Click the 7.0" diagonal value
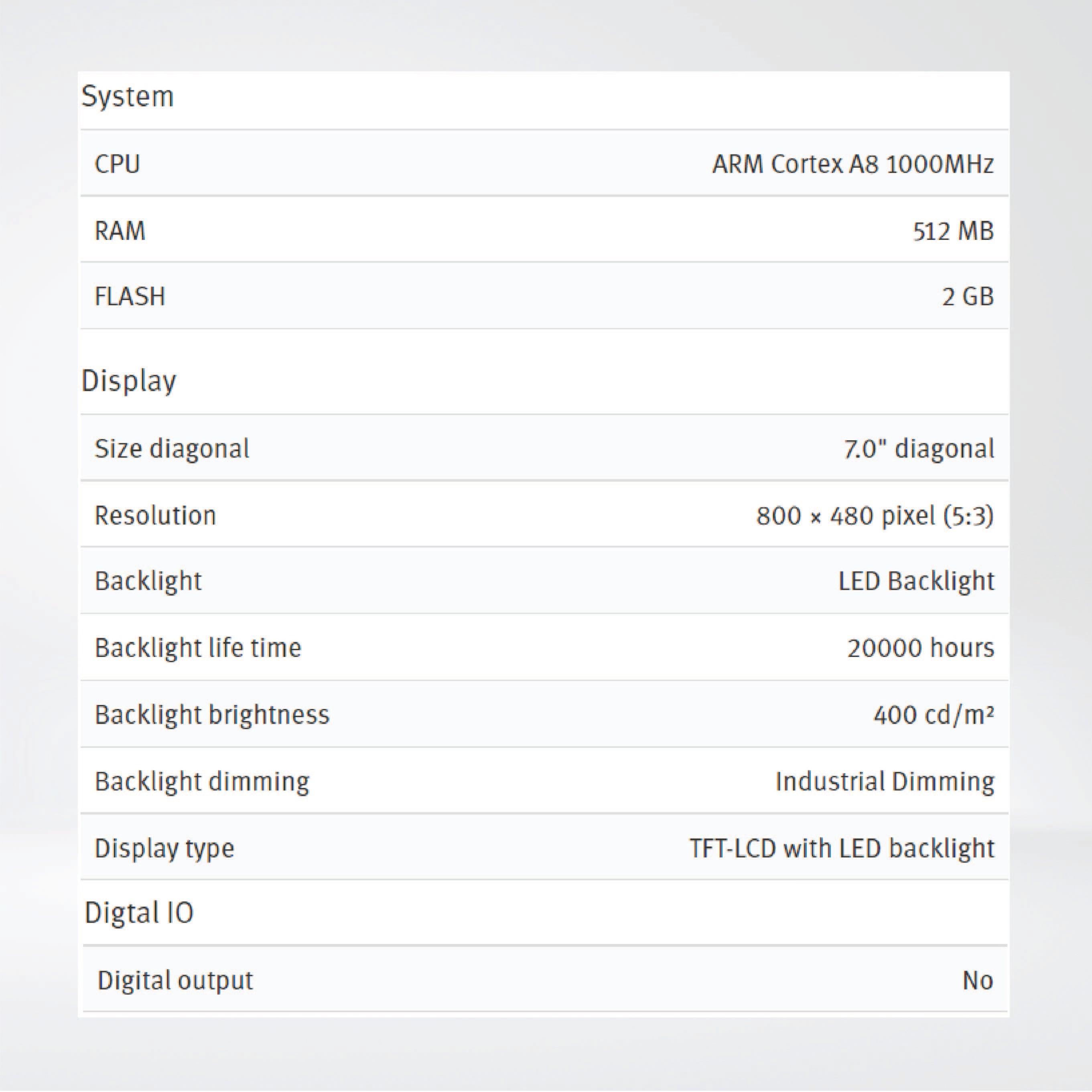1092x1092 pixels. click(x=918, y=449)
